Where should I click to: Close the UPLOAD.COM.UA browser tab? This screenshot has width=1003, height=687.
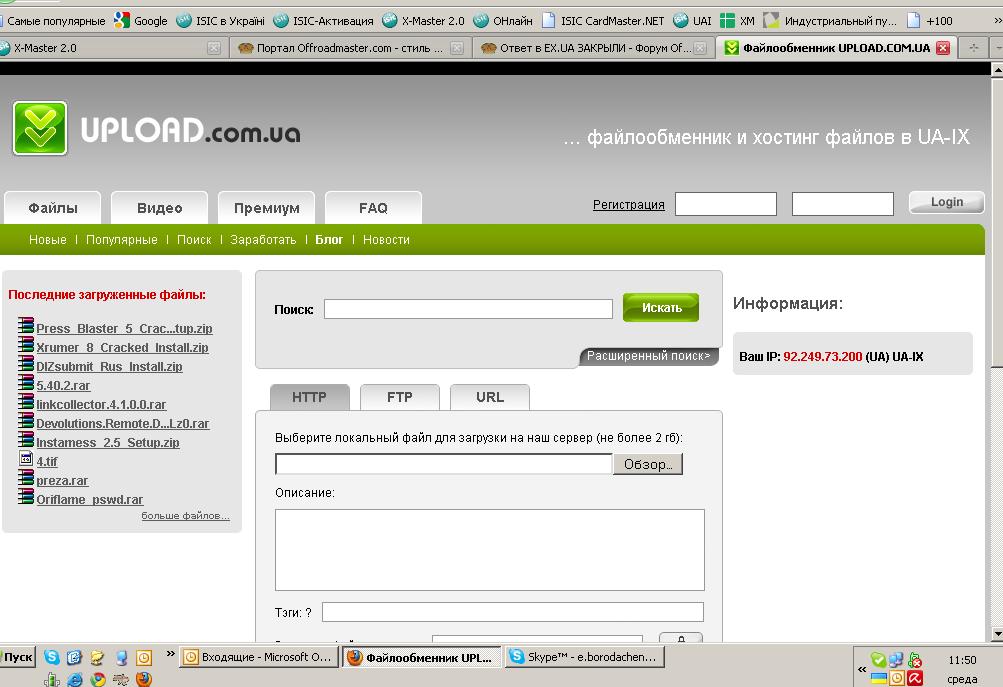[942, 48]
